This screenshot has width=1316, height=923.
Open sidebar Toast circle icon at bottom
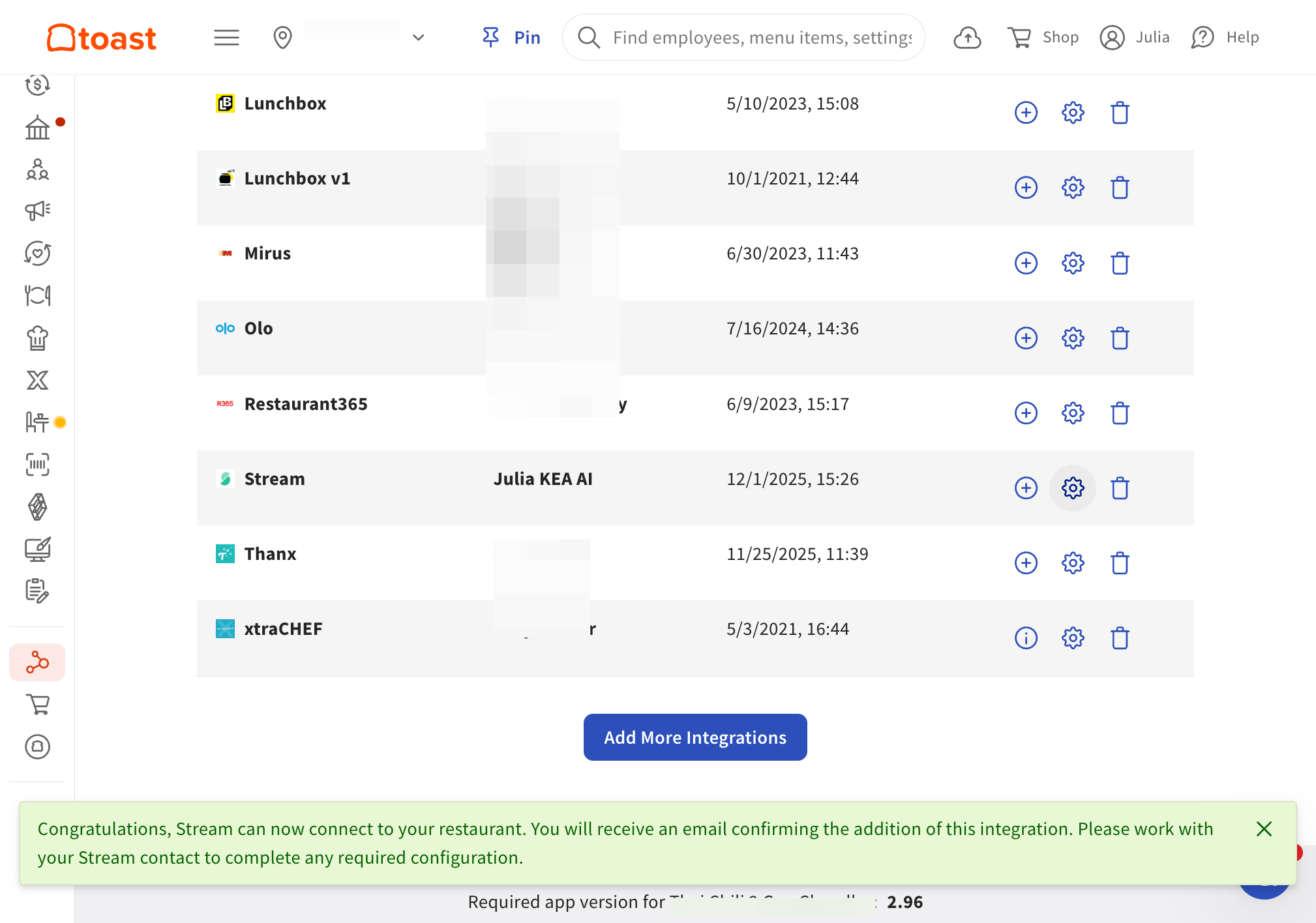(x=38, y=746)
